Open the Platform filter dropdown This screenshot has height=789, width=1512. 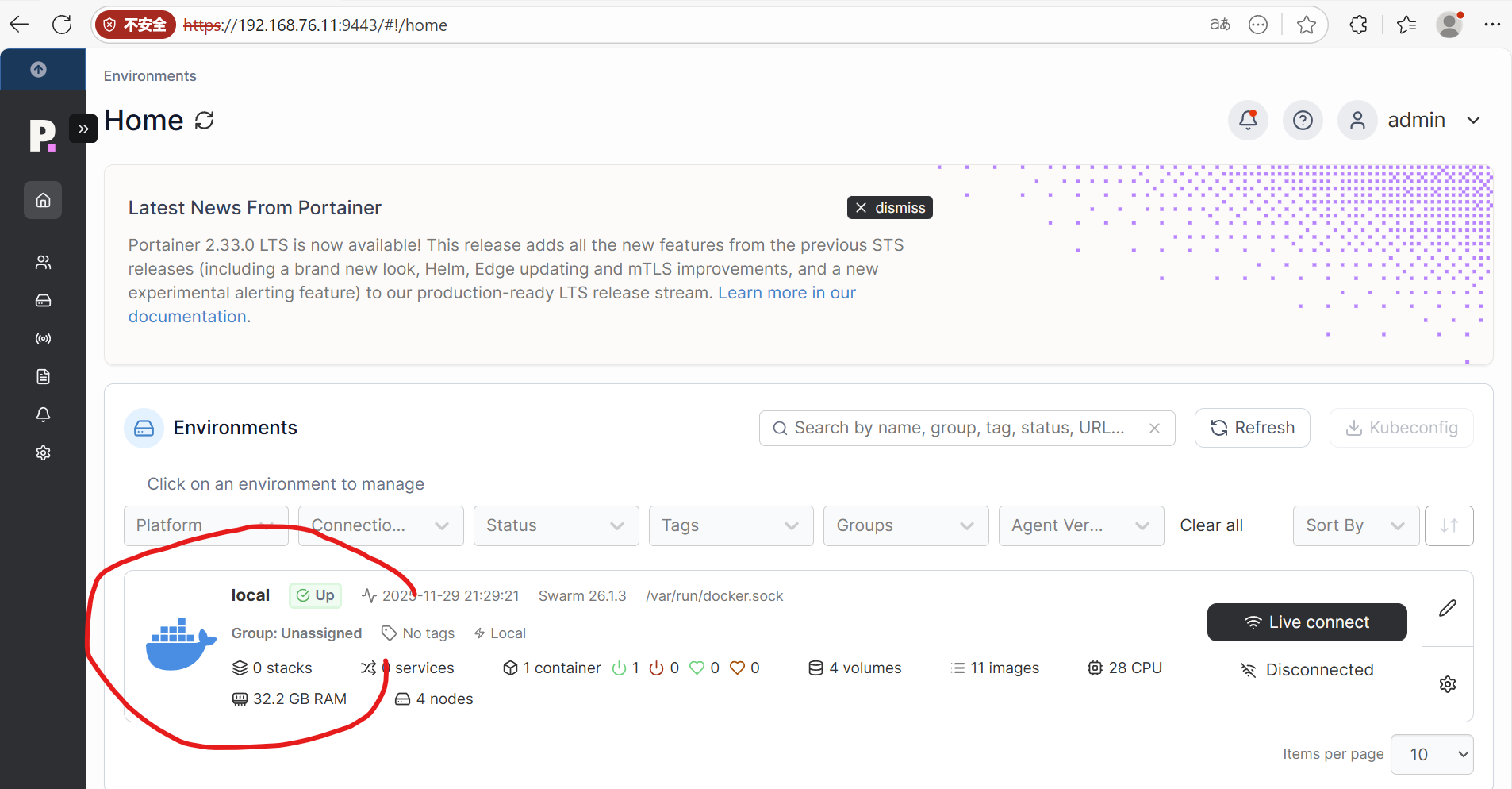(206, 525)
